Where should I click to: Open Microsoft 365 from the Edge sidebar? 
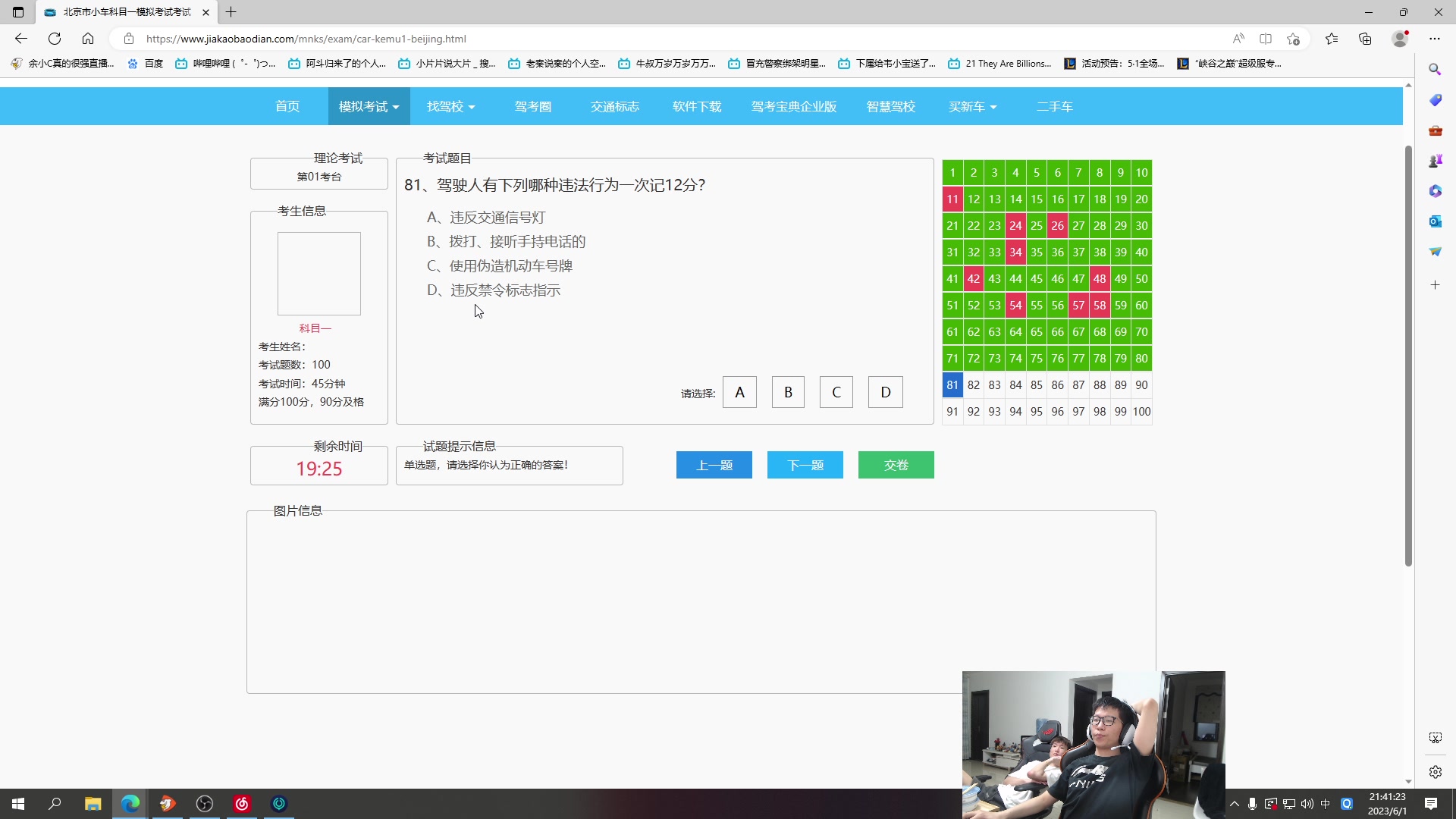[1436, 190]
